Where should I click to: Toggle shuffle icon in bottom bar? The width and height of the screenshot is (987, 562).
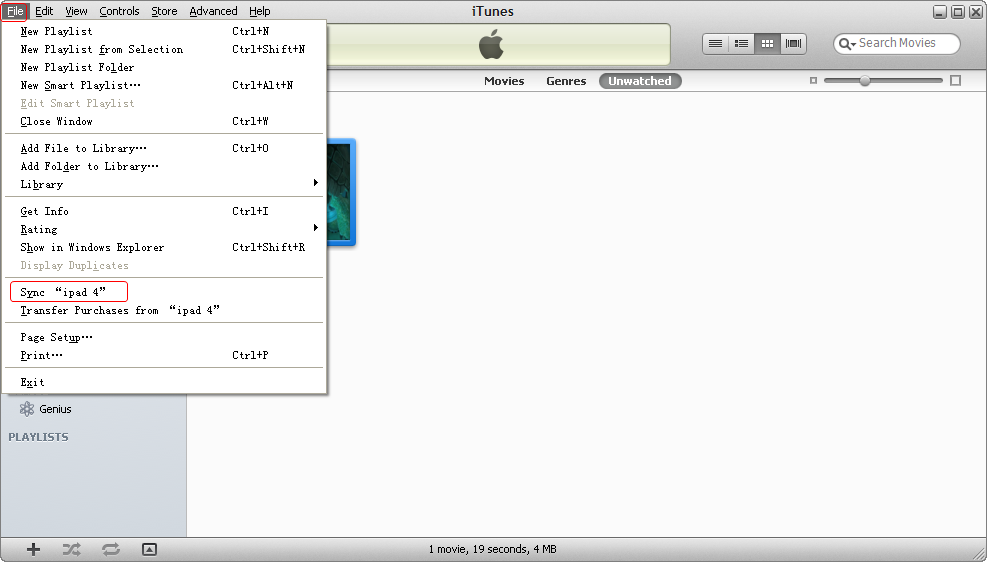click(72, 549)
